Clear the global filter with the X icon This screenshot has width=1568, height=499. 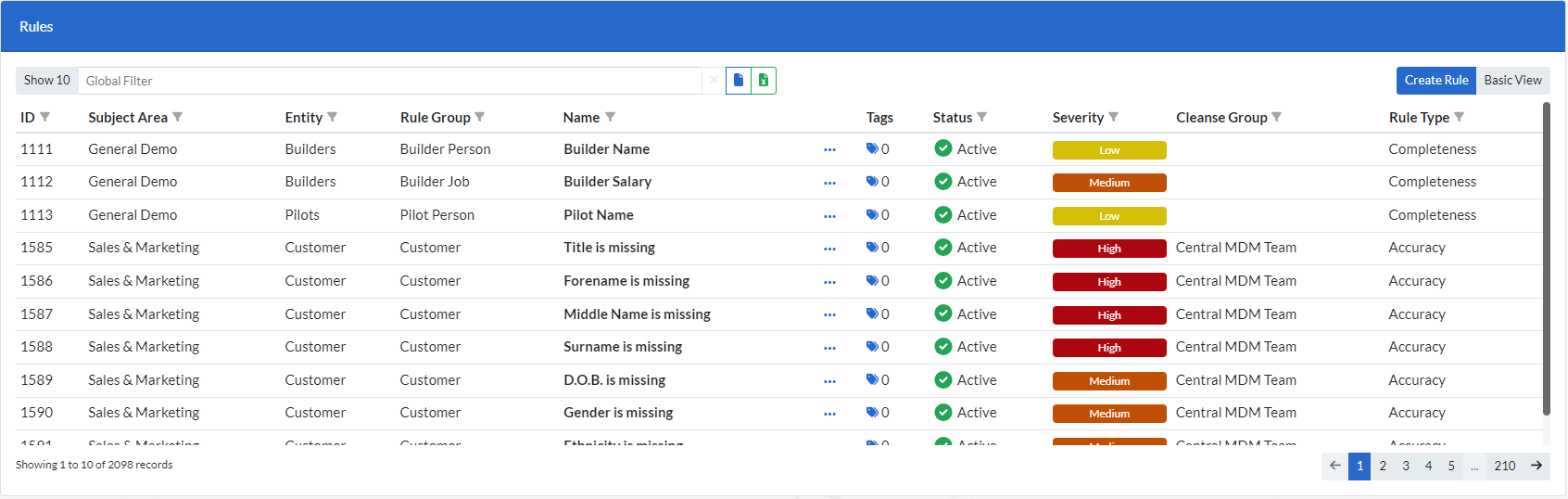coord(714,81)
